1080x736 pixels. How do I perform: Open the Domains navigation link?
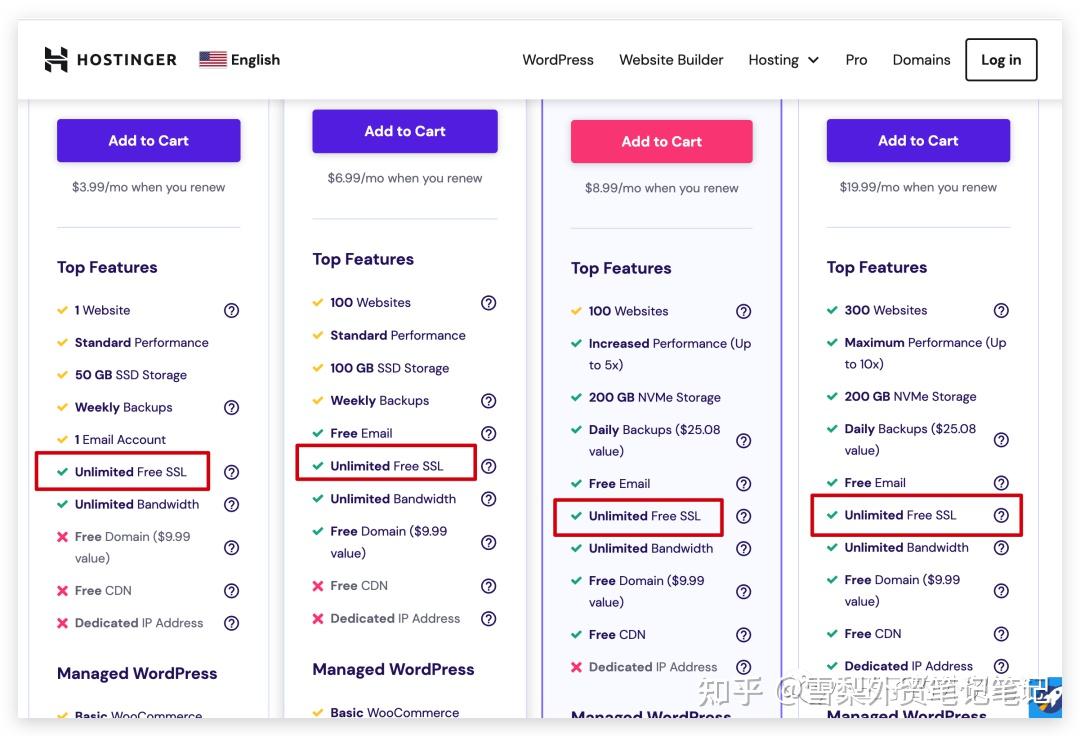921,60
